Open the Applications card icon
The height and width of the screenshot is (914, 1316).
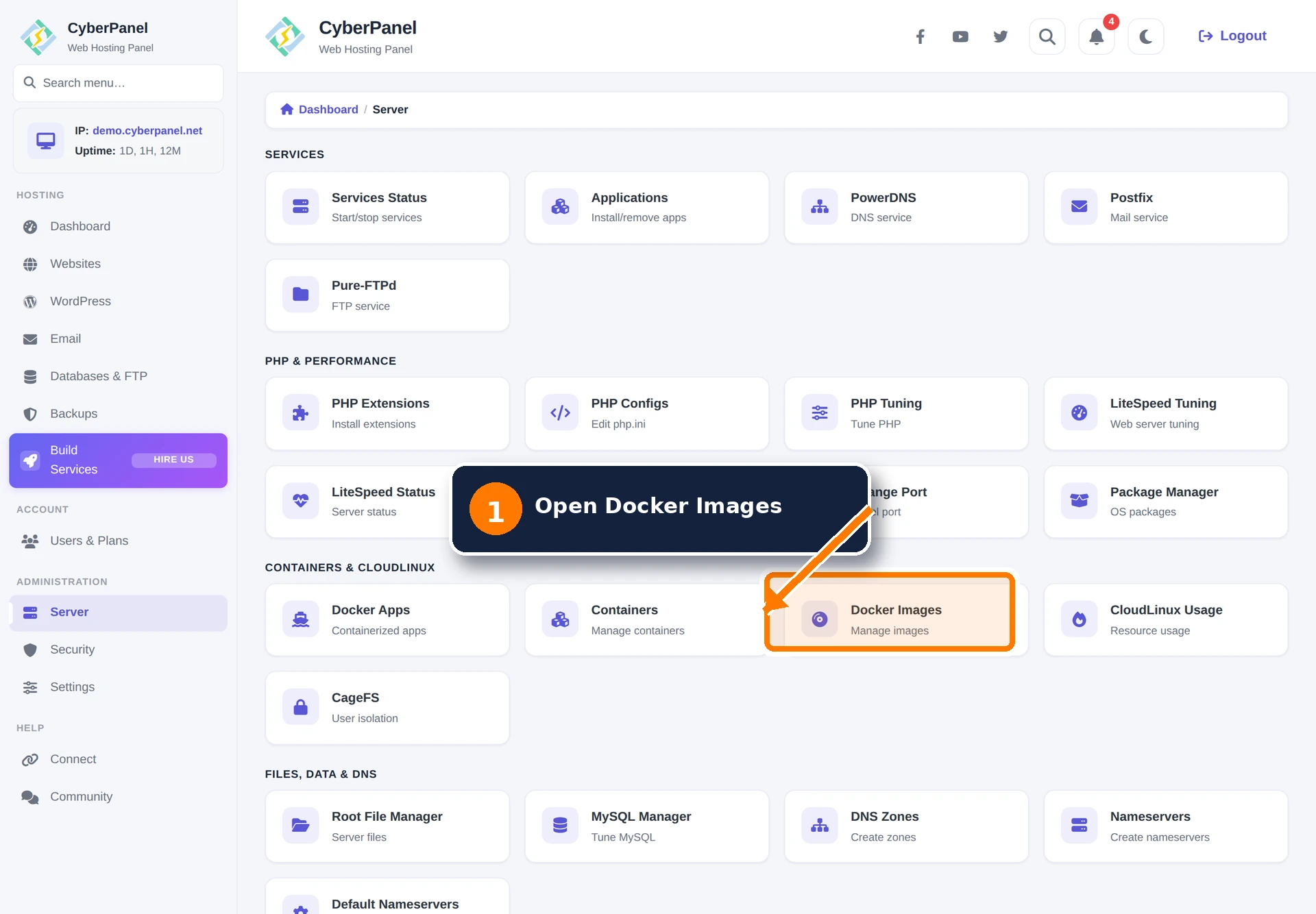[561, 207]
